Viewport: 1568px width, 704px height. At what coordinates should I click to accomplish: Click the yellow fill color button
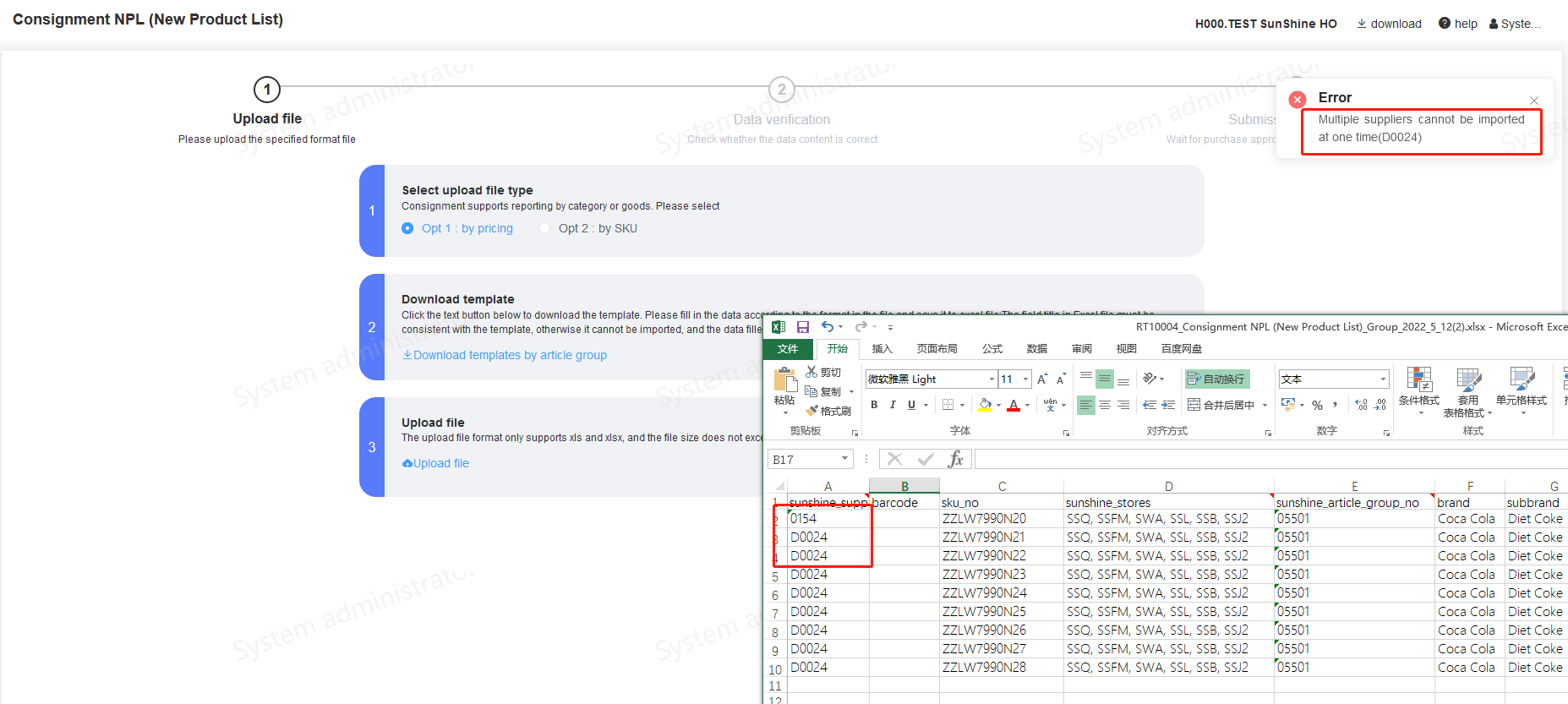coord(985,406)
